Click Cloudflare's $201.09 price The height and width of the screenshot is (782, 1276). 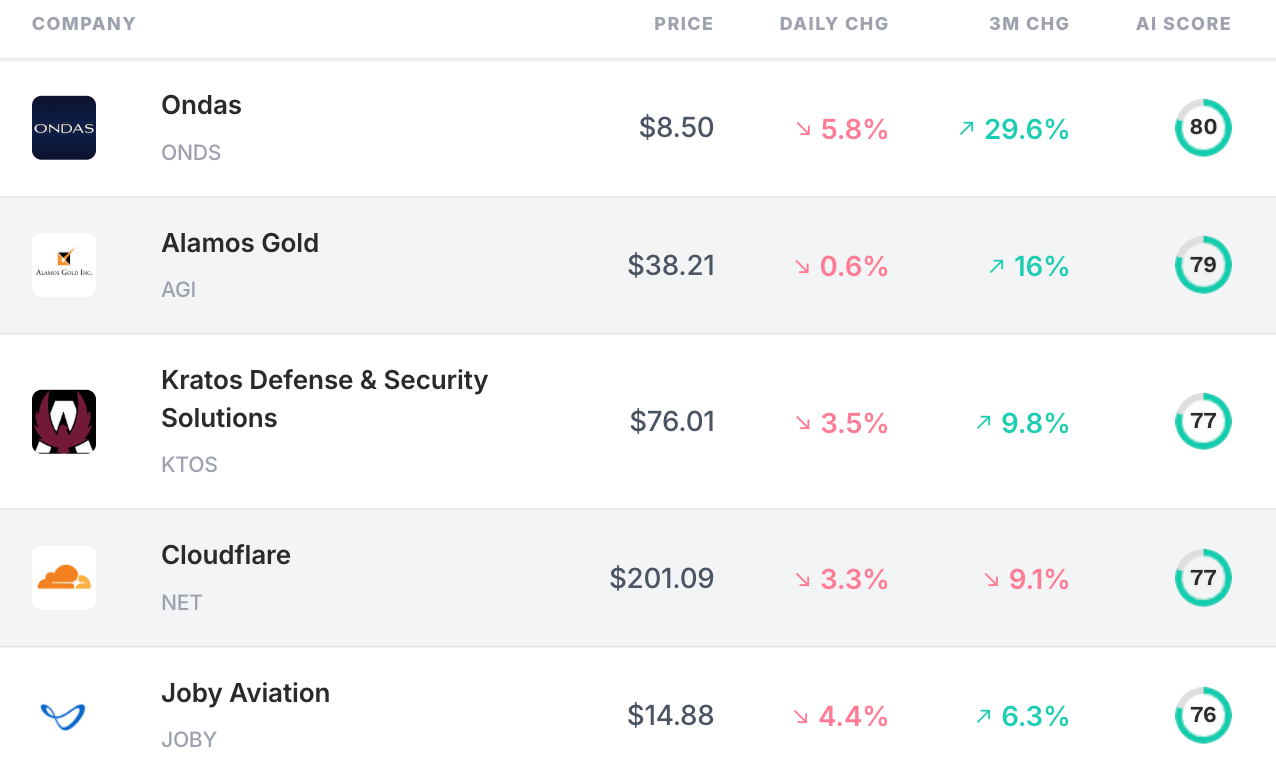(x=662, y=578)
